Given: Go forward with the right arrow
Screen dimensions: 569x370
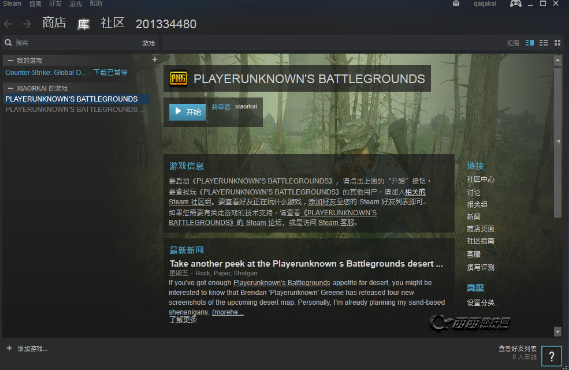Looking at the screenshot, I should (27, 24).
